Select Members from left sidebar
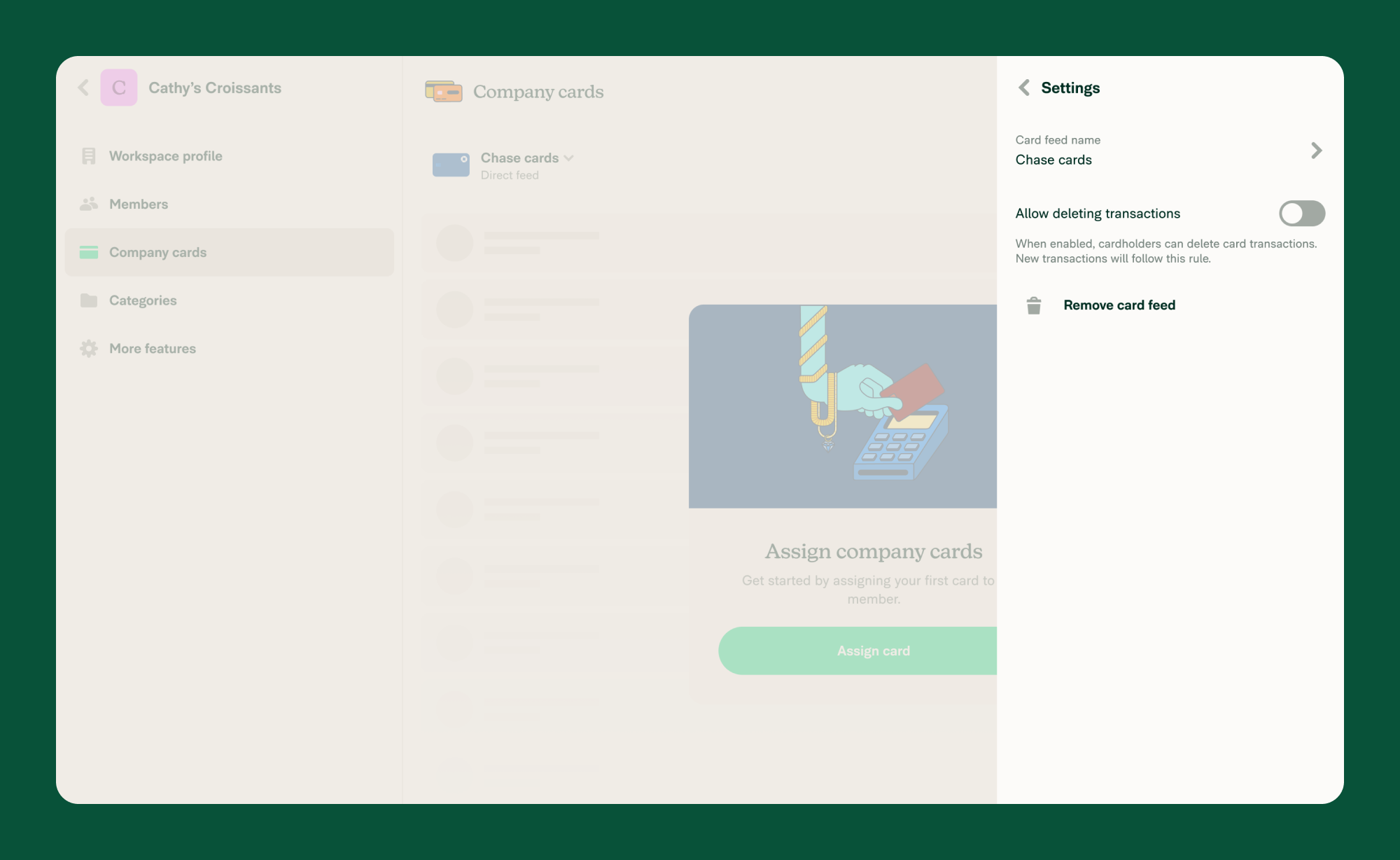This screenshot has height=860, width=1400. tap(139, 204)
